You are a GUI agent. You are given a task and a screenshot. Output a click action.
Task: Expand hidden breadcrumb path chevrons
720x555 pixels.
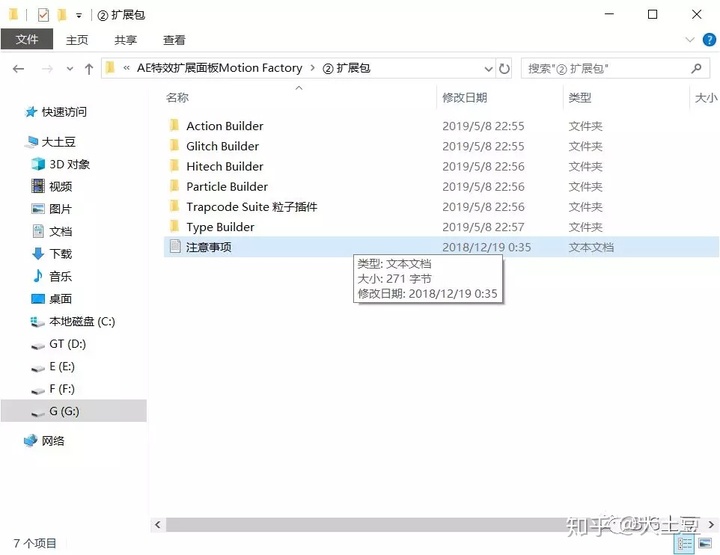[x=126, y=68]
